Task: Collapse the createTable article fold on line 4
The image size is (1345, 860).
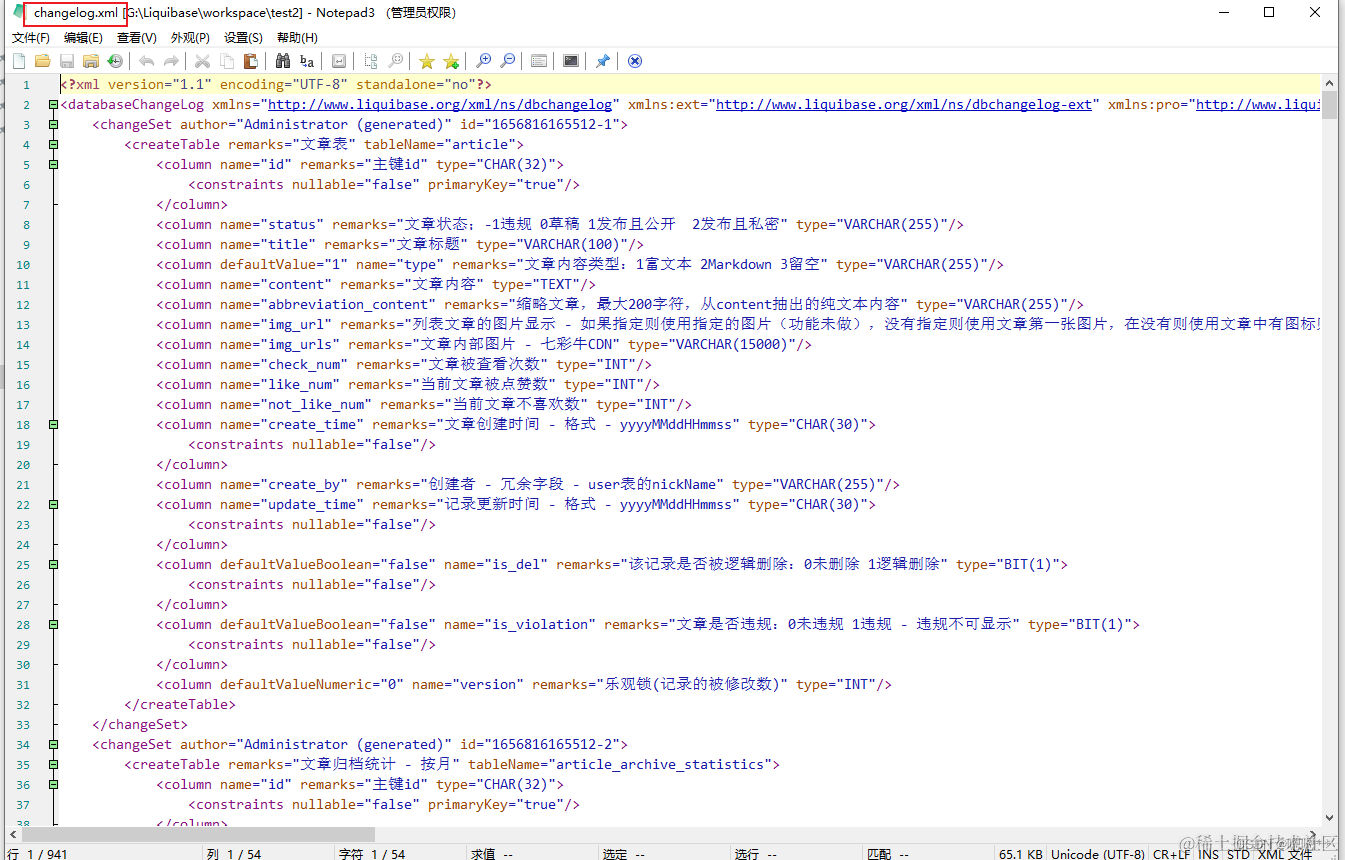Action: tap(53, 144)
